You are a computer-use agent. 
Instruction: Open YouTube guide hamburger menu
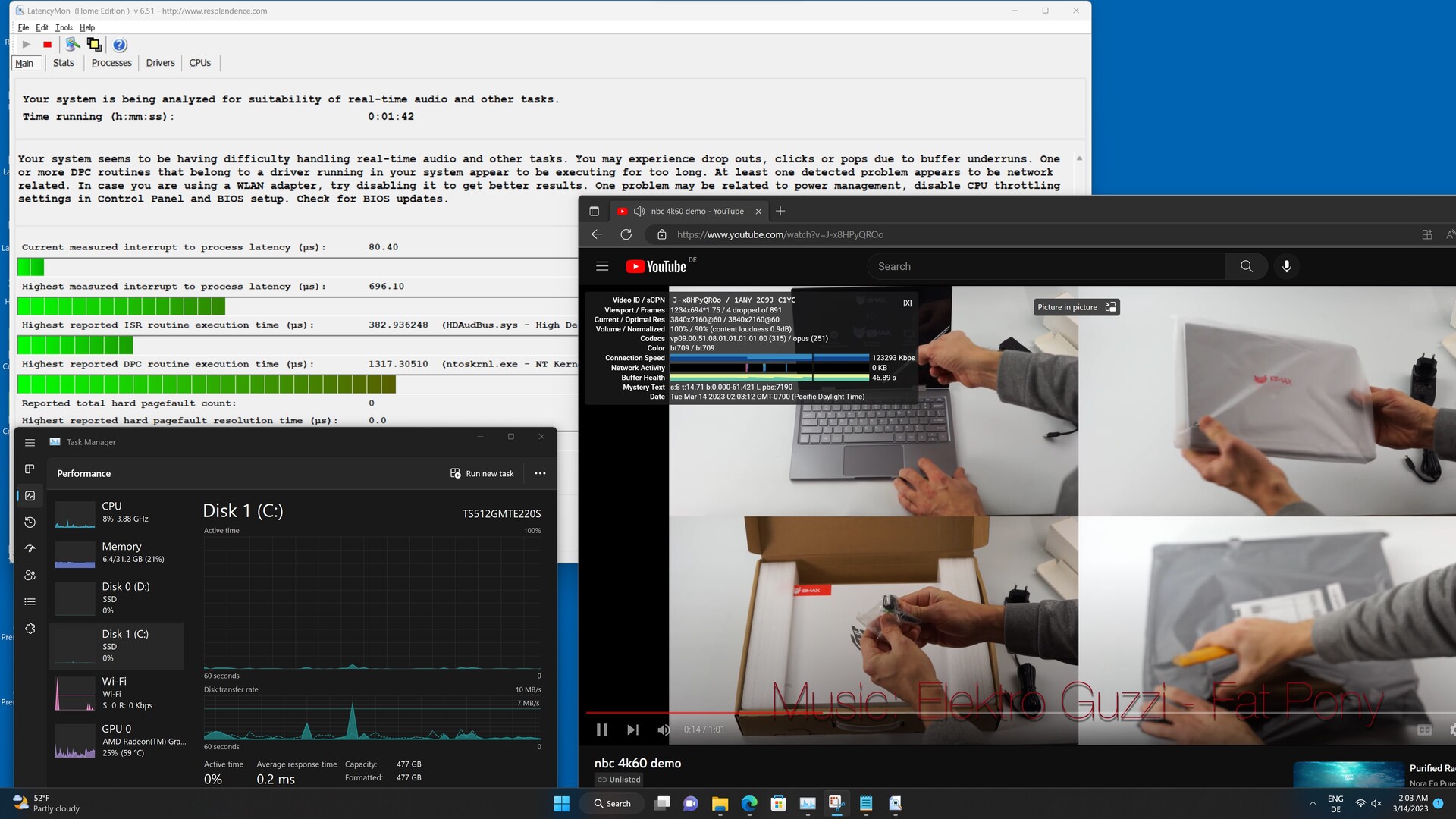(x=602, y=266)
